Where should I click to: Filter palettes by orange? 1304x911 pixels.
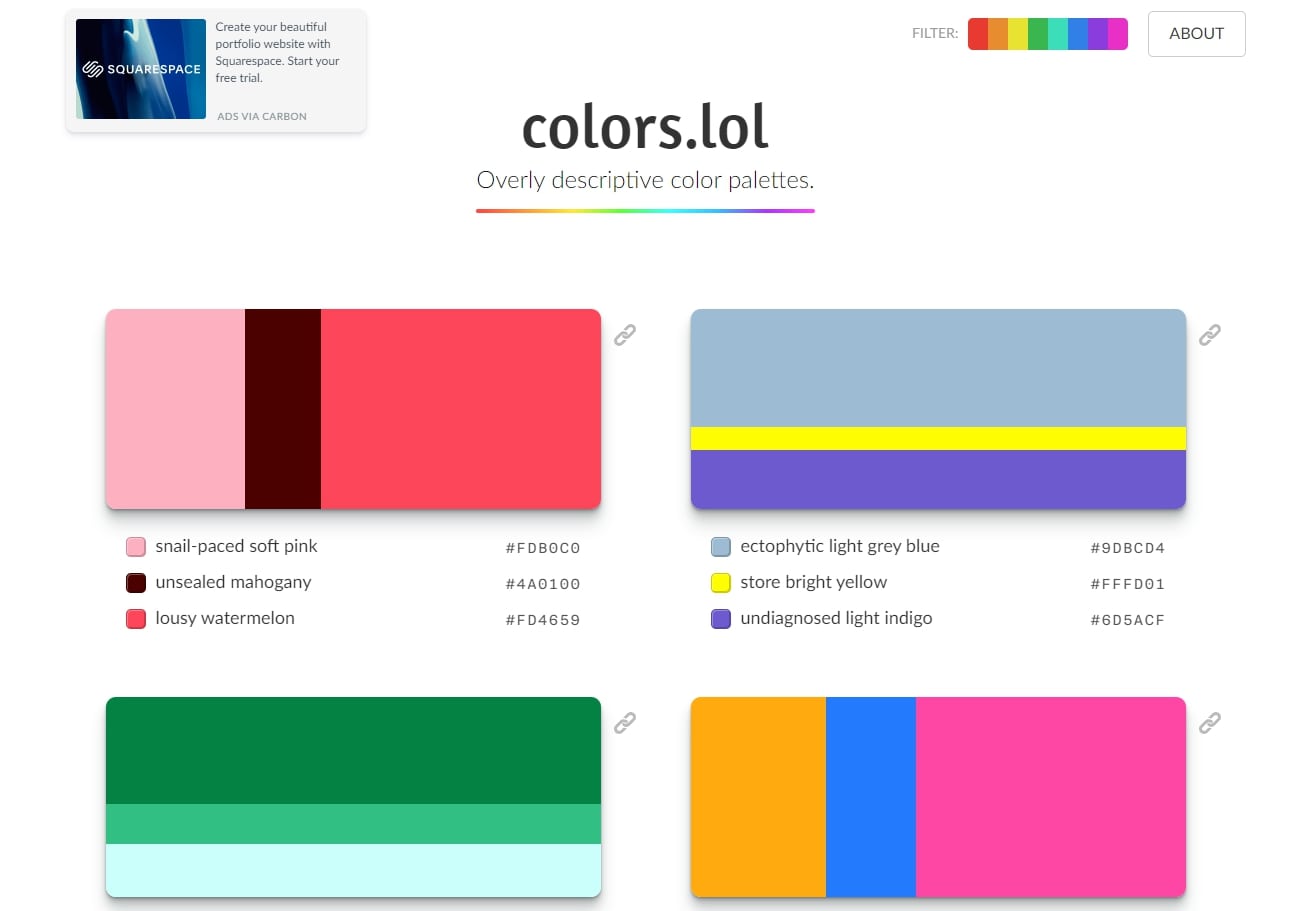click(x=998, y=34)
